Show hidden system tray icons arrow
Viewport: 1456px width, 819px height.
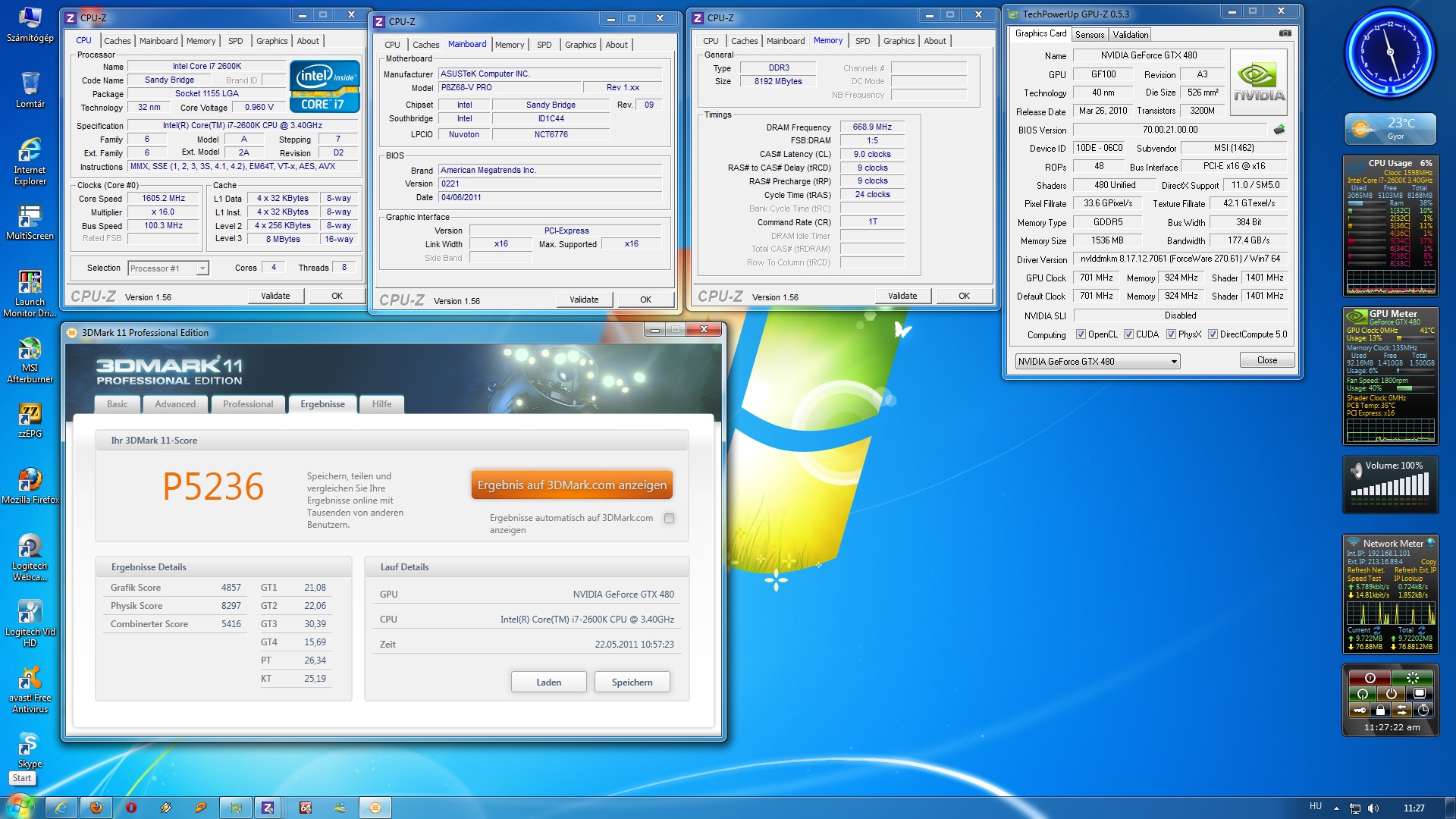(1336, 808)
